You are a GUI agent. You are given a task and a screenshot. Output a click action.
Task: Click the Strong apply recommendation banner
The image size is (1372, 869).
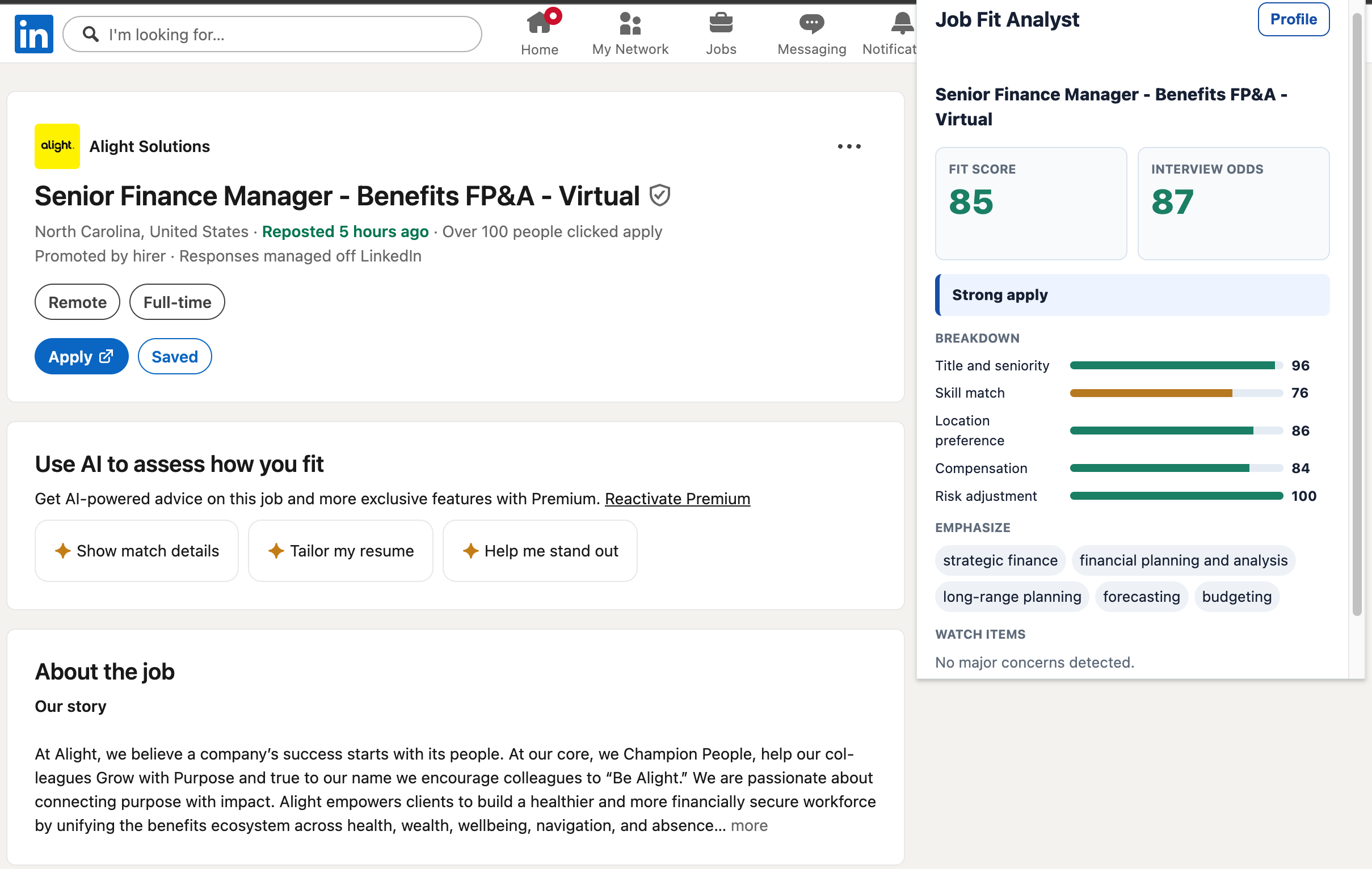[x=1132, y=295]
